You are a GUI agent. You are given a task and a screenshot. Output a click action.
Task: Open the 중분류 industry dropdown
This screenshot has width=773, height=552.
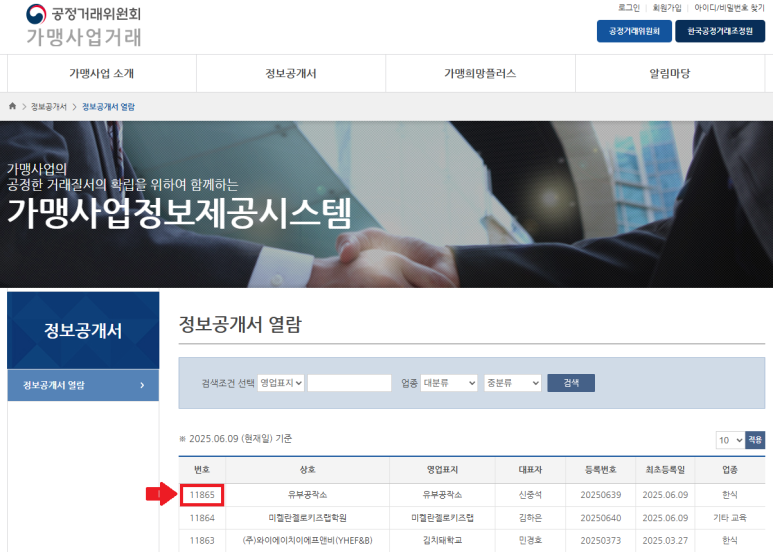click(513, 383)
